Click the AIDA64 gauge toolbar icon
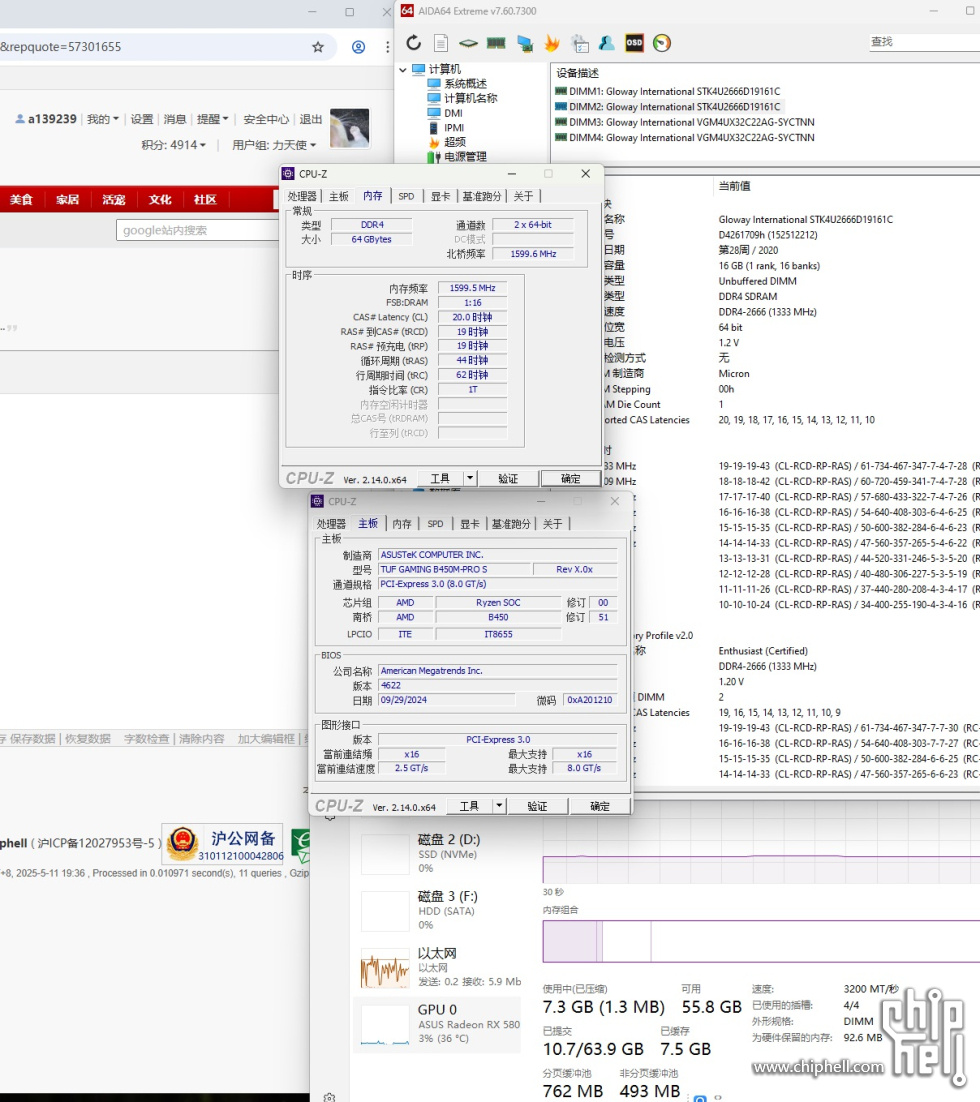The width and height of the screenshot is (980, 1102). tap(662, 43)
